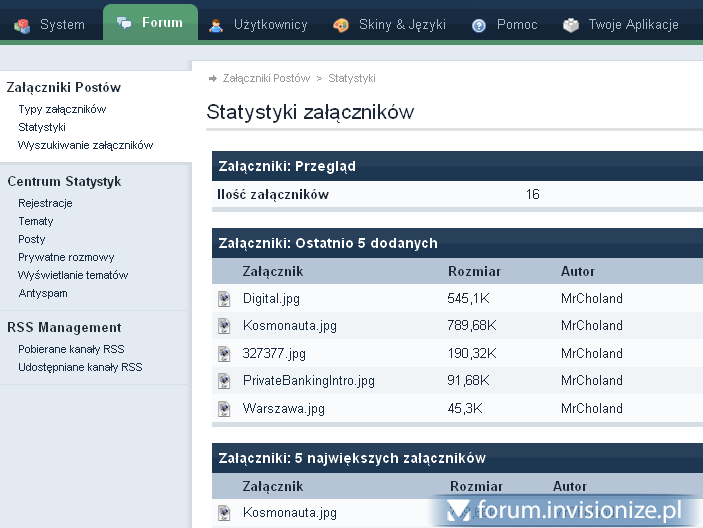Screen dimensions: 703x528
Task: Click the Skiny & Języki palette icon
Action: coord(341,25)
